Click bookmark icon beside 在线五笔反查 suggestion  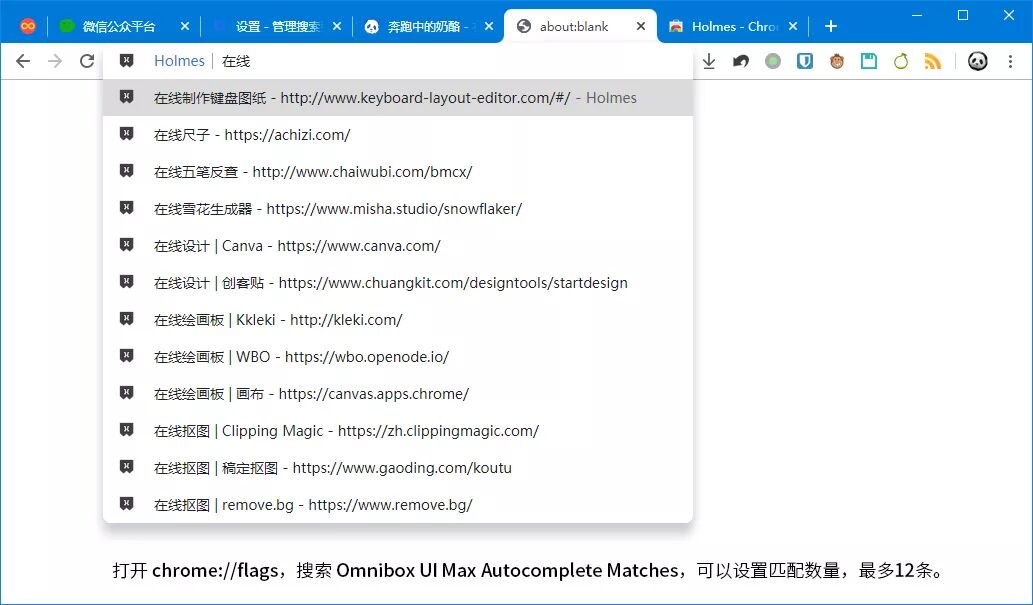[126, 171]
